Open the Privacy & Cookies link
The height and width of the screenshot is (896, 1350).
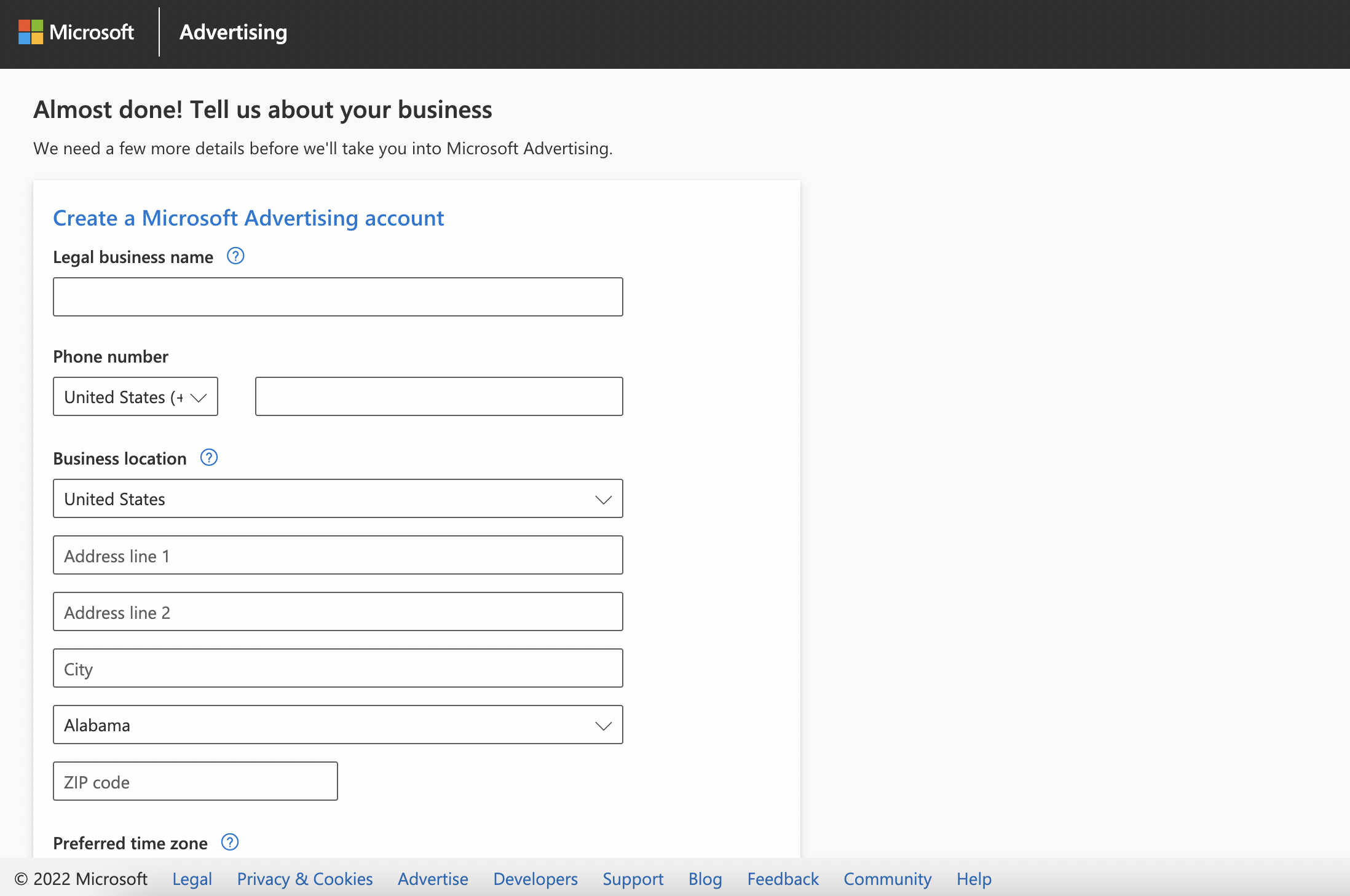click(305, 879)
